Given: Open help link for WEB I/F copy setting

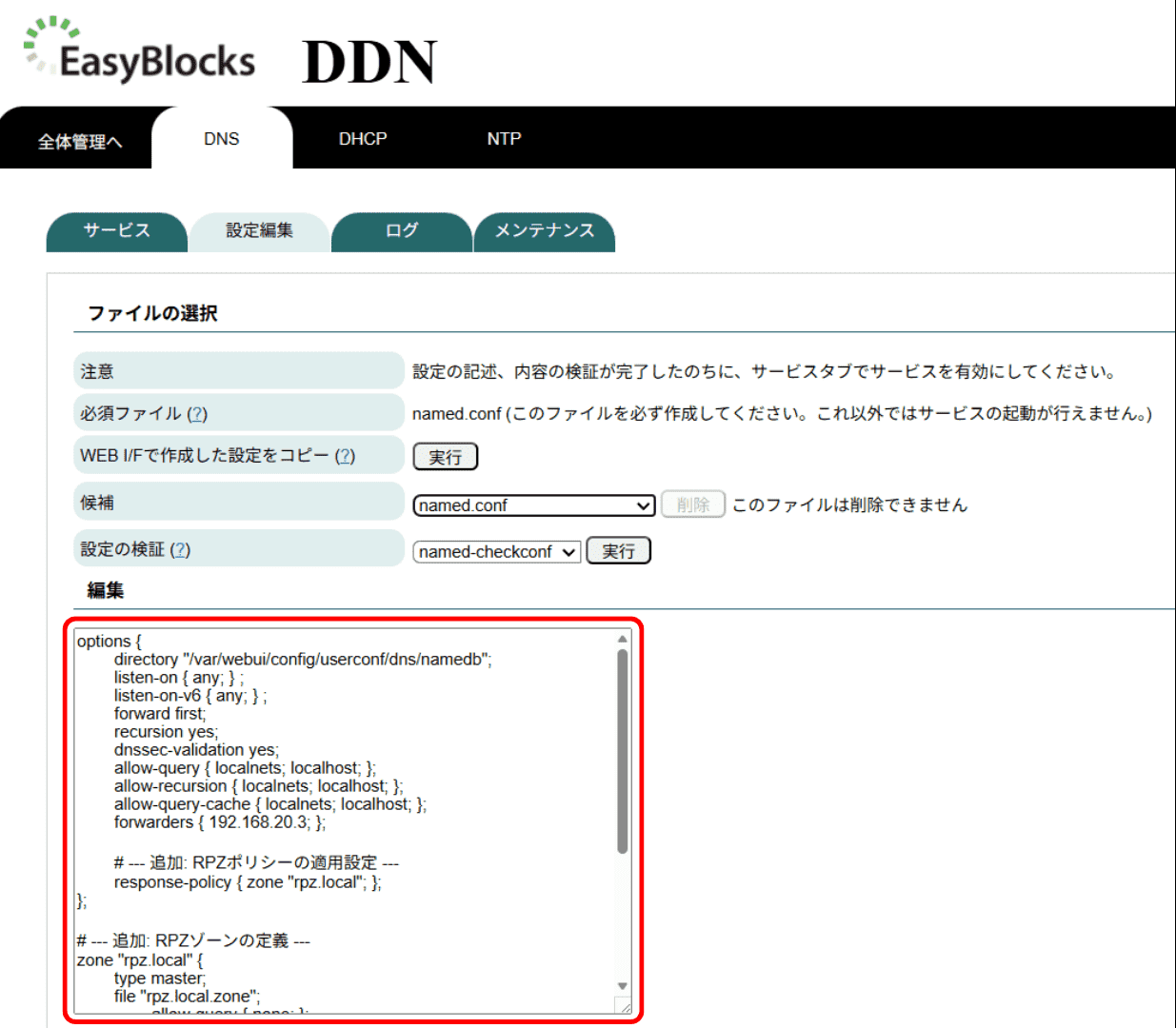Looking at the screenshot, I should [x=345, y=456].
